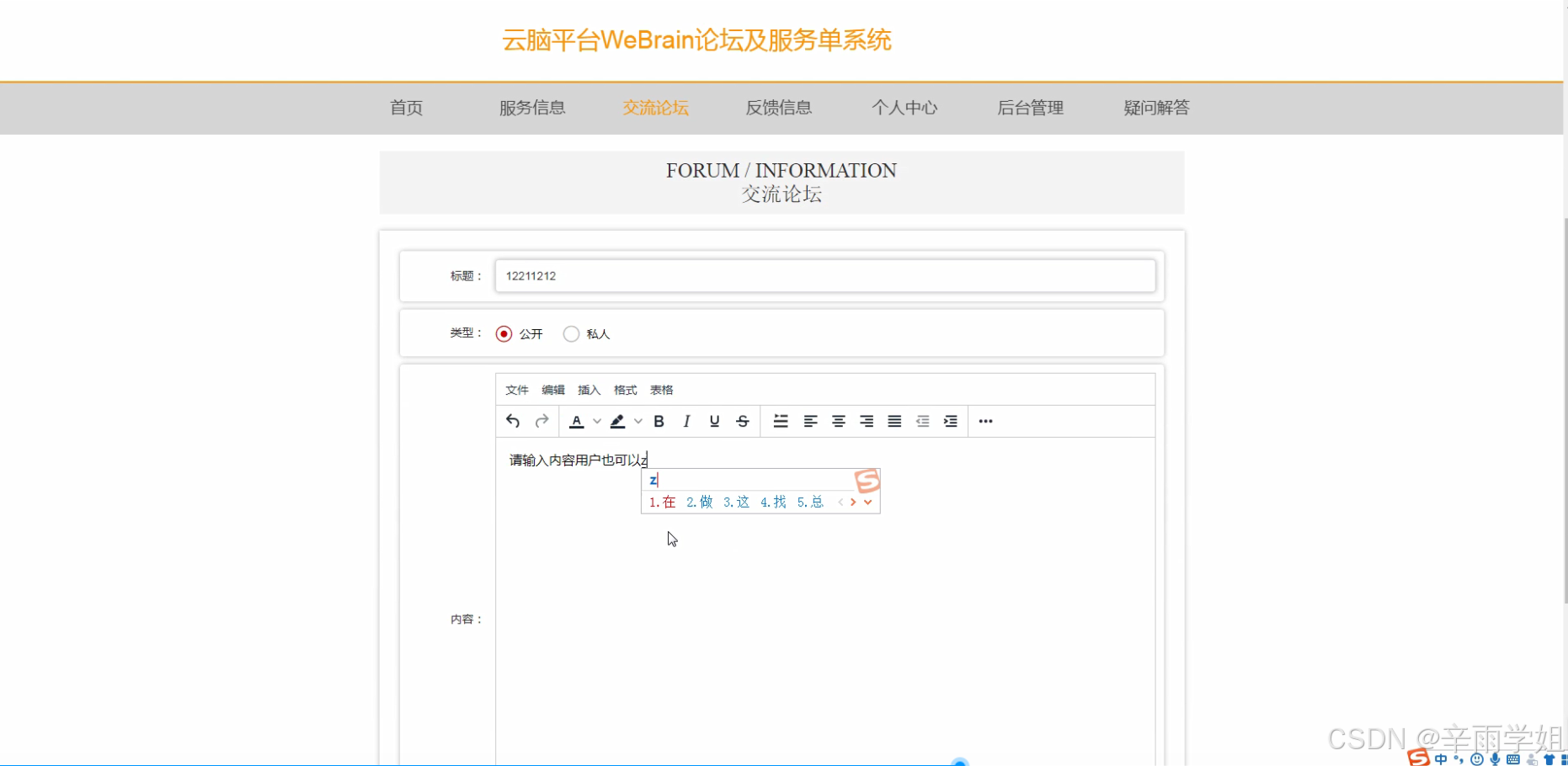The width and height of the screenshot is (1568, 766).
Task: Open the 编辑 editor menu
Action: pyautogui.click(x=552, y=390)
